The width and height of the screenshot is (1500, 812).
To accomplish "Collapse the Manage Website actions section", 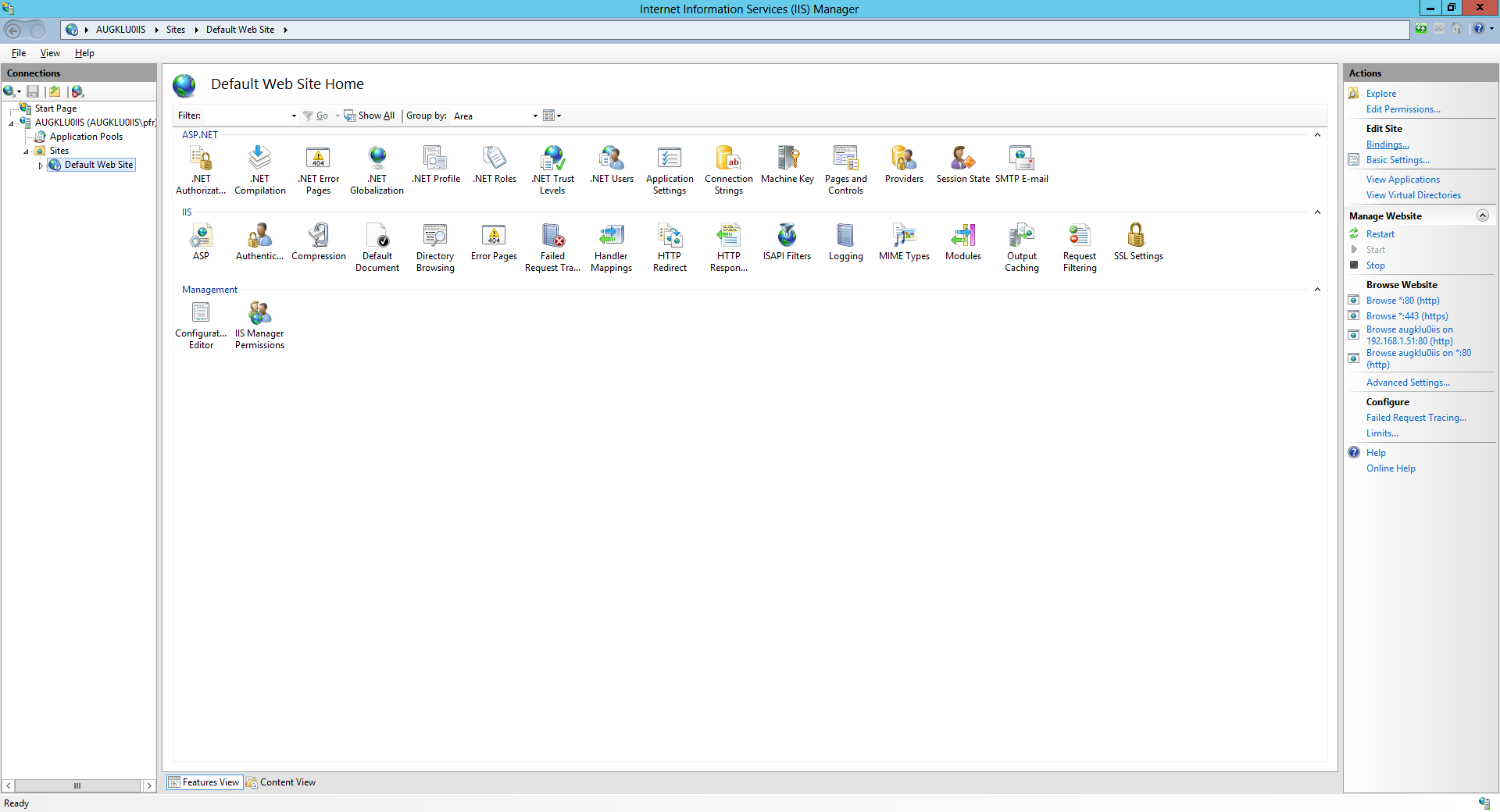I will 1482,216.
